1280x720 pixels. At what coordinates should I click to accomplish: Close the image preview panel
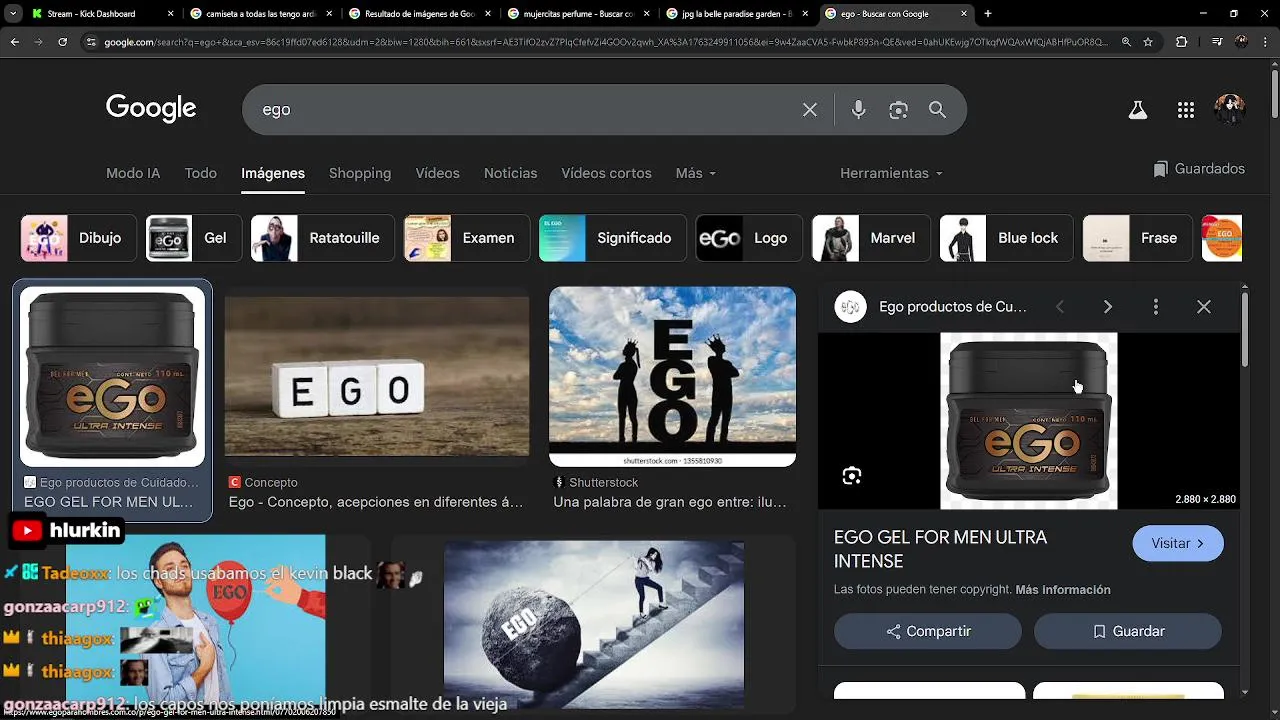pyautogui.click(x=1204, y=307)
